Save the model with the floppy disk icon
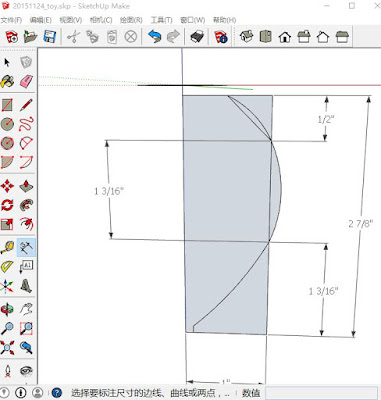This screenshot has height=400, width=381. tap(50, 36)
